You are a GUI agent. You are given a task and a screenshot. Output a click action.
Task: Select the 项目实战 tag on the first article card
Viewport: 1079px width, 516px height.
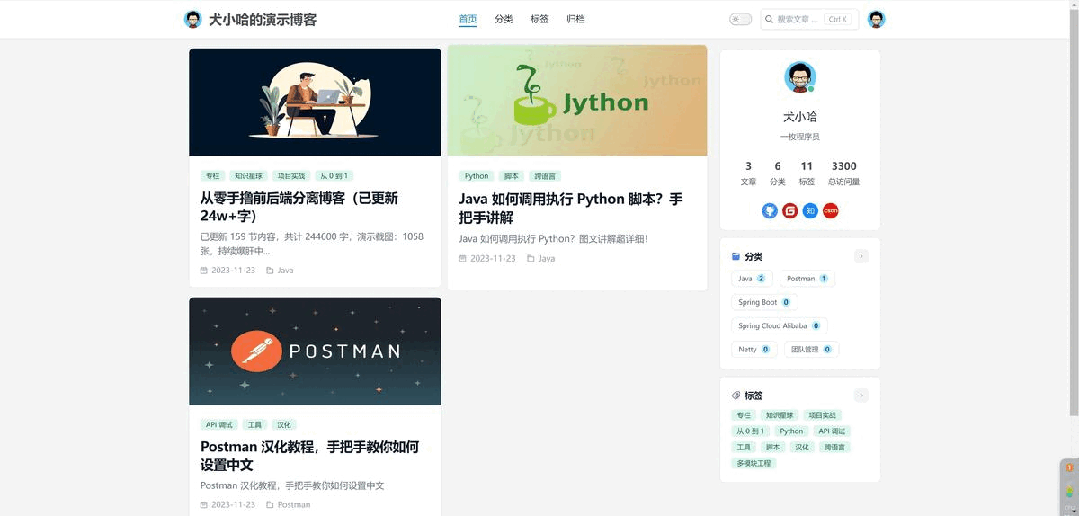click(x=291, y=176)
